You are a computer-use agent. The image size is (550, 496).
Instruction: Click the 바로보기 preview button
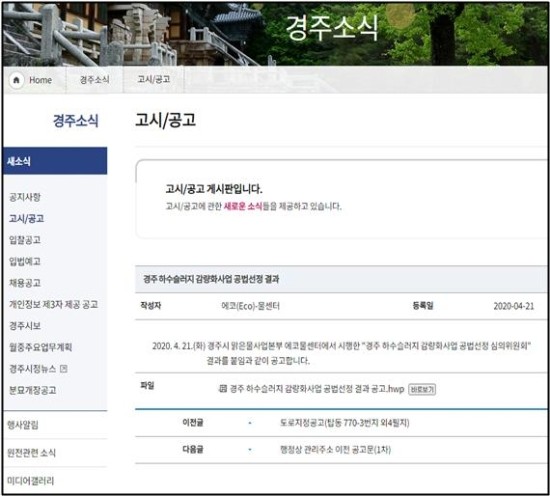422,389
